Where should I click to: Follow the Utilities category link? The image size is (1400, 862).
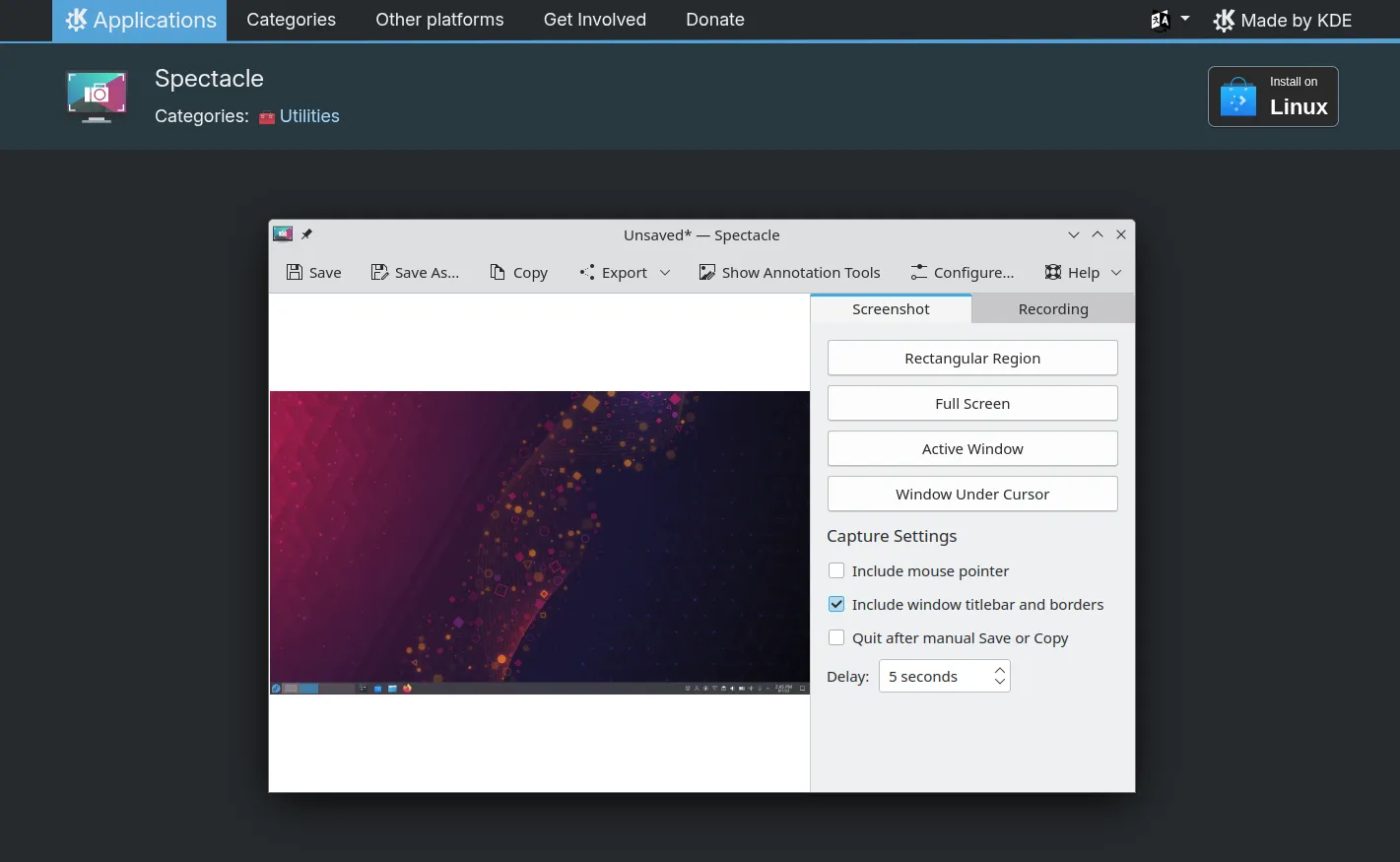[x=308, y=116]
